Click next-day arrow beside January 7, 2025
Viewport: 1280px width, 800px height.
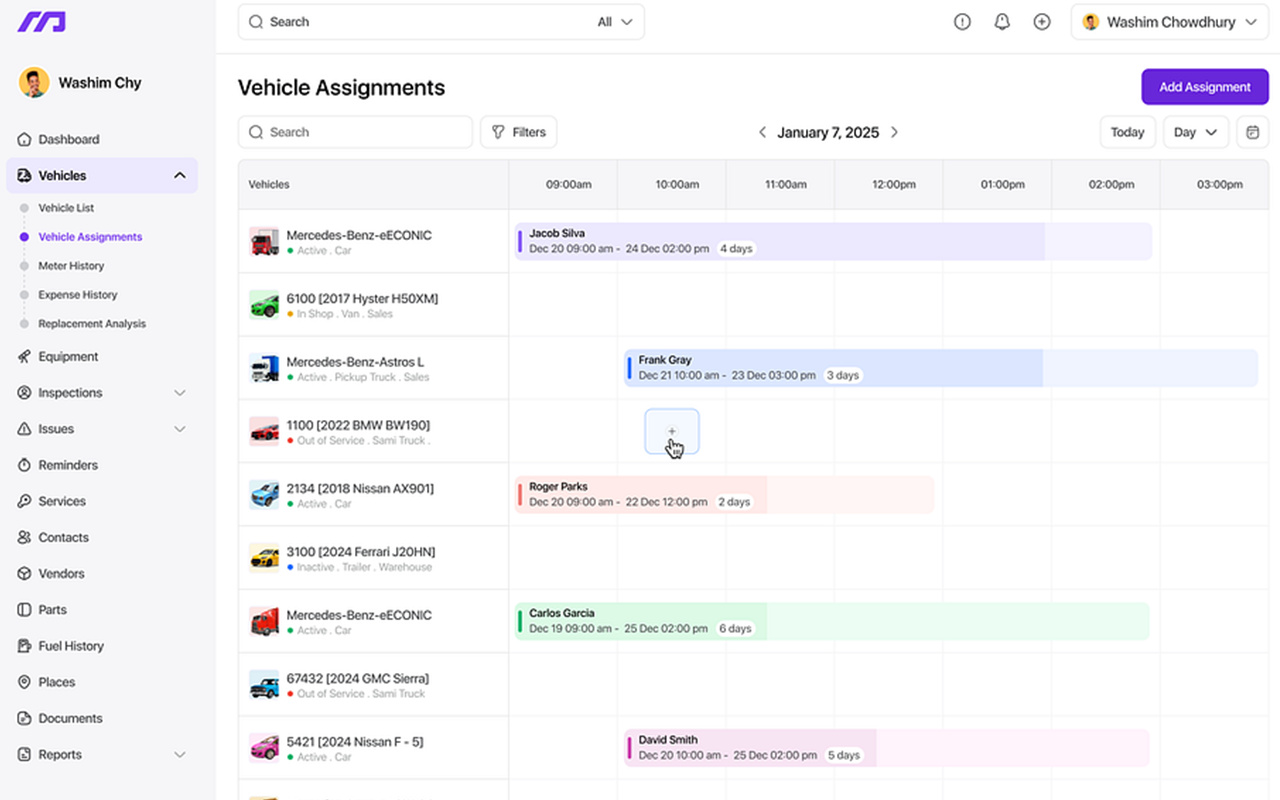point(894,131)
